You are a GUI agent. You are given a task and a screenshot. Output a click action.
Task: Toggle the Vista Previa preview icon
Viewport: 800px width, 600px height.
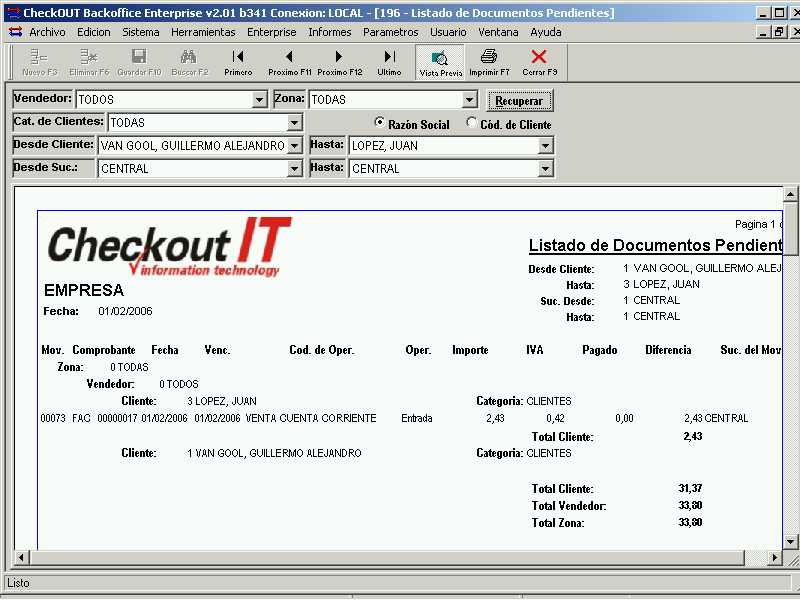440,62
